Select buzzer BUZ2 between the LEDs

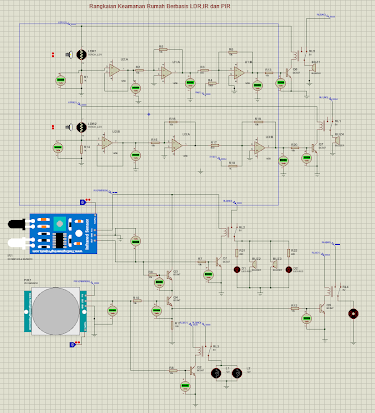255,265
